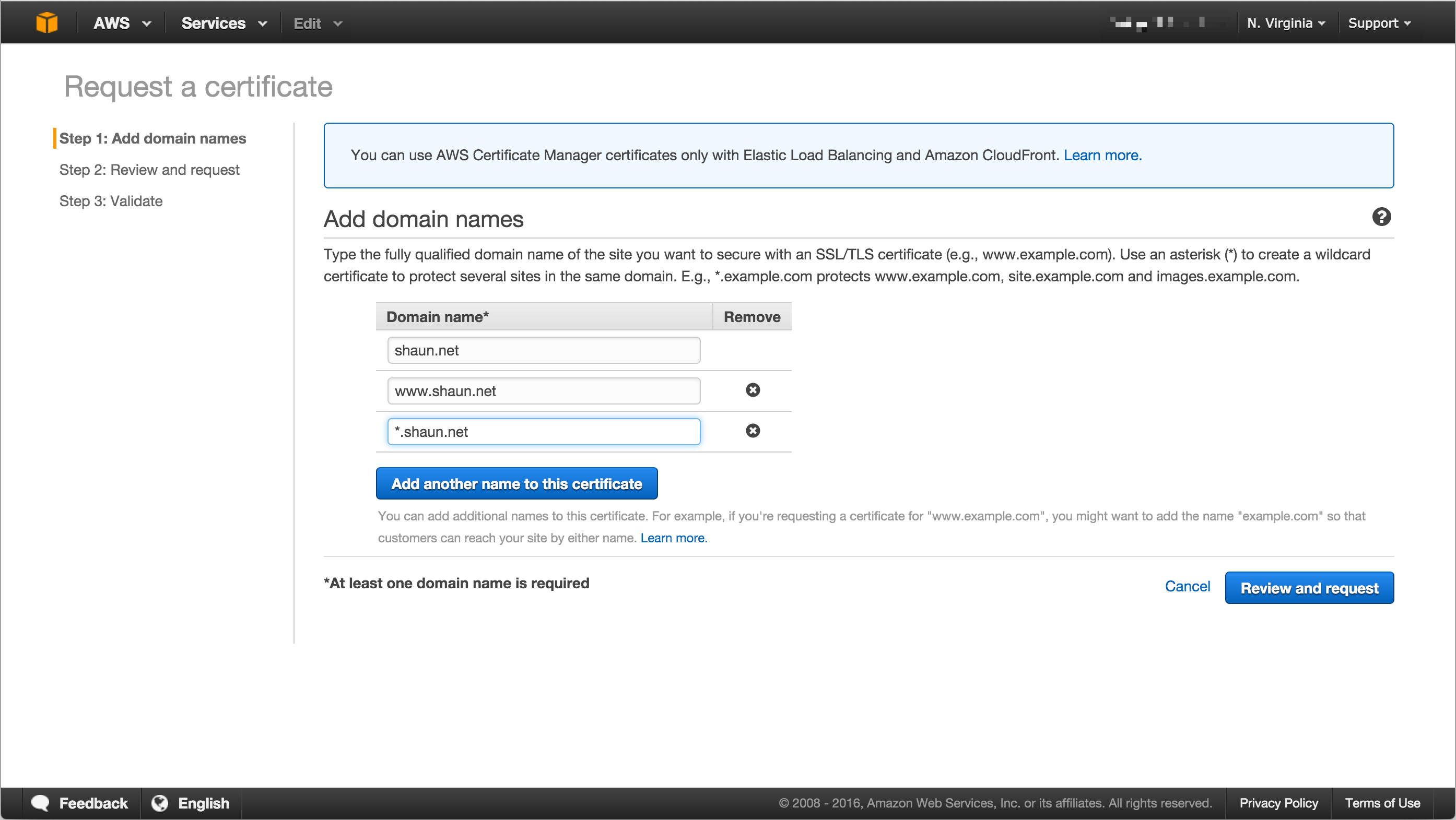
Task: Open the Support menu
Action: [x=1379, y=23]
